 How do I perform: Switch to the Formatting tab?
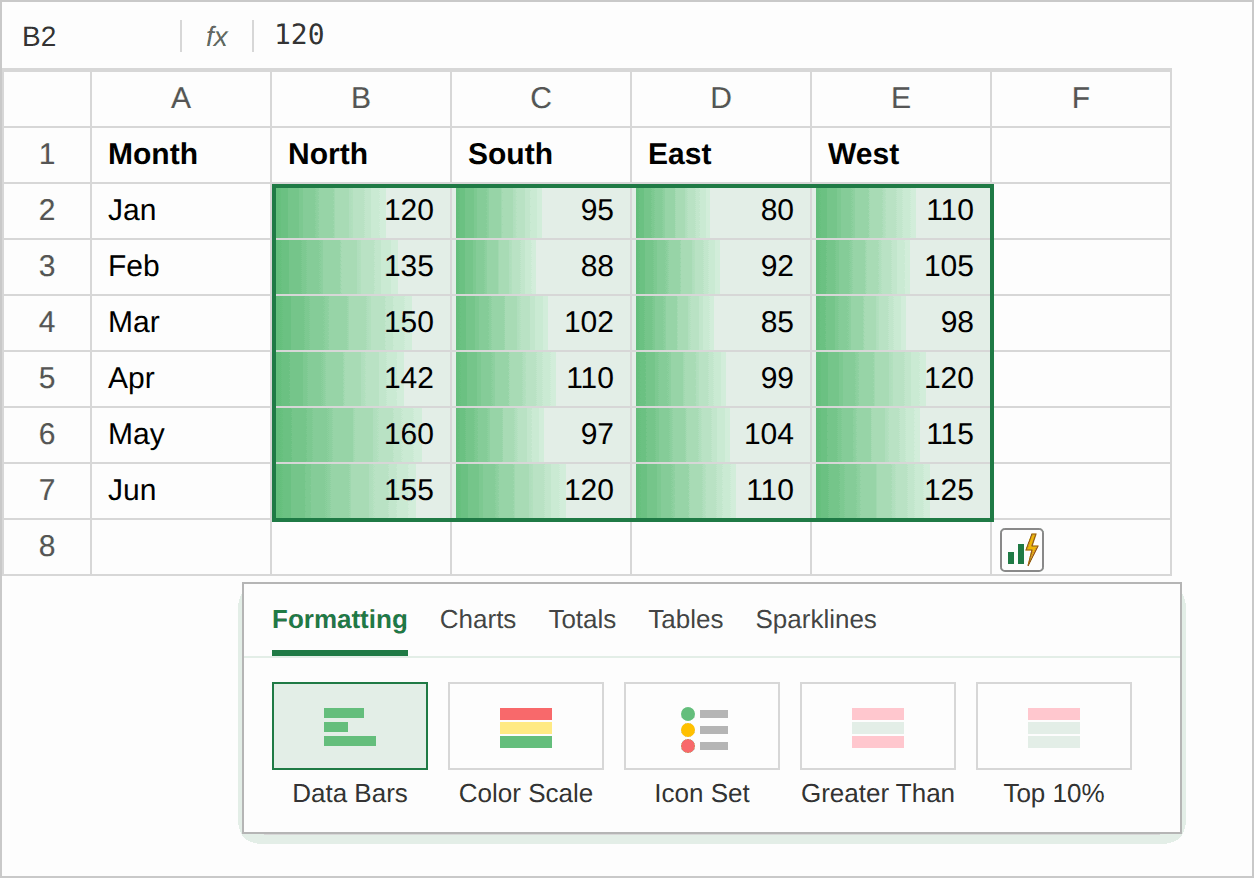click(340, 620)
